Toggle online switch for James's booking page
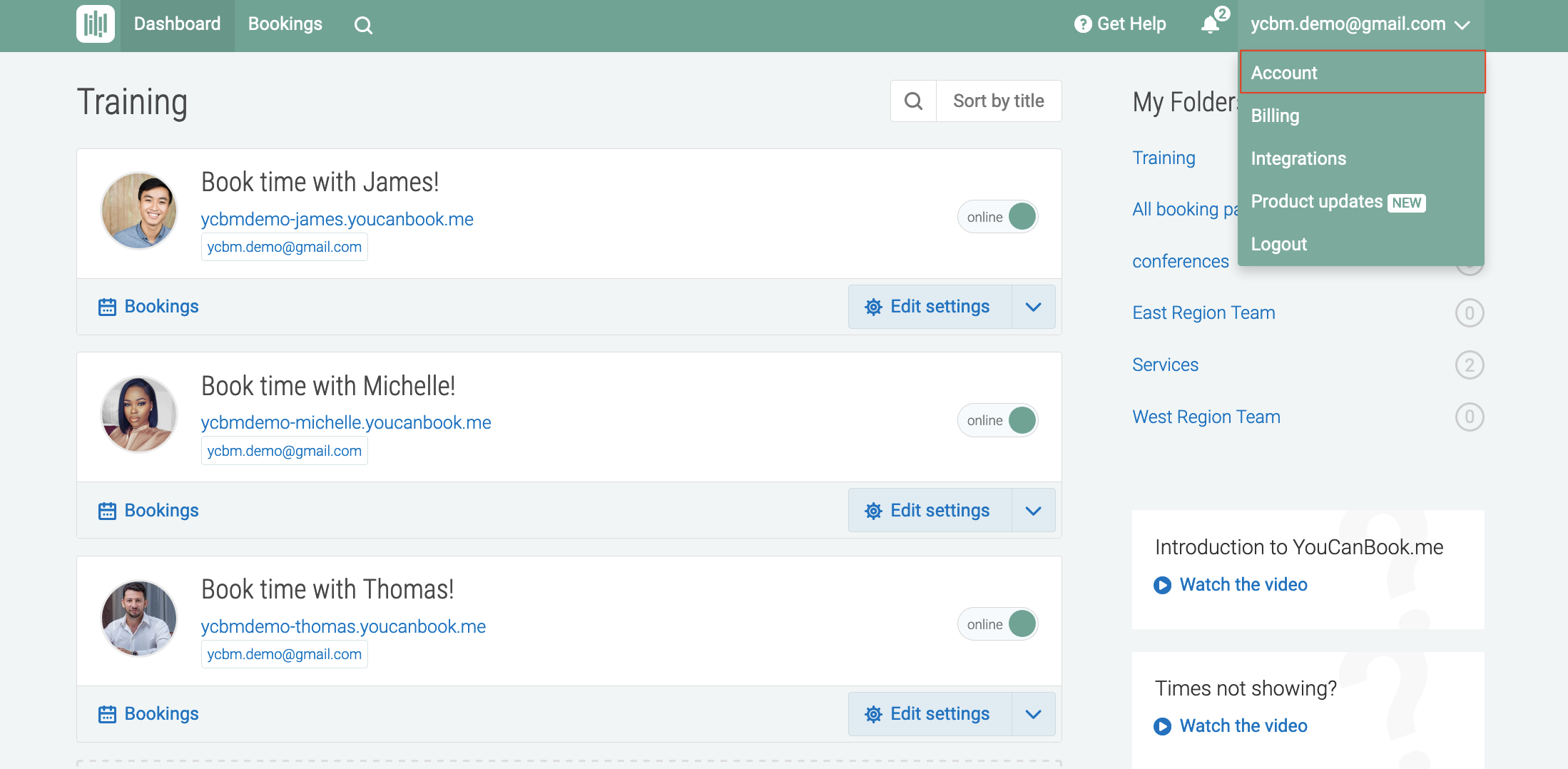1568x769 pixels. [997, 217]
